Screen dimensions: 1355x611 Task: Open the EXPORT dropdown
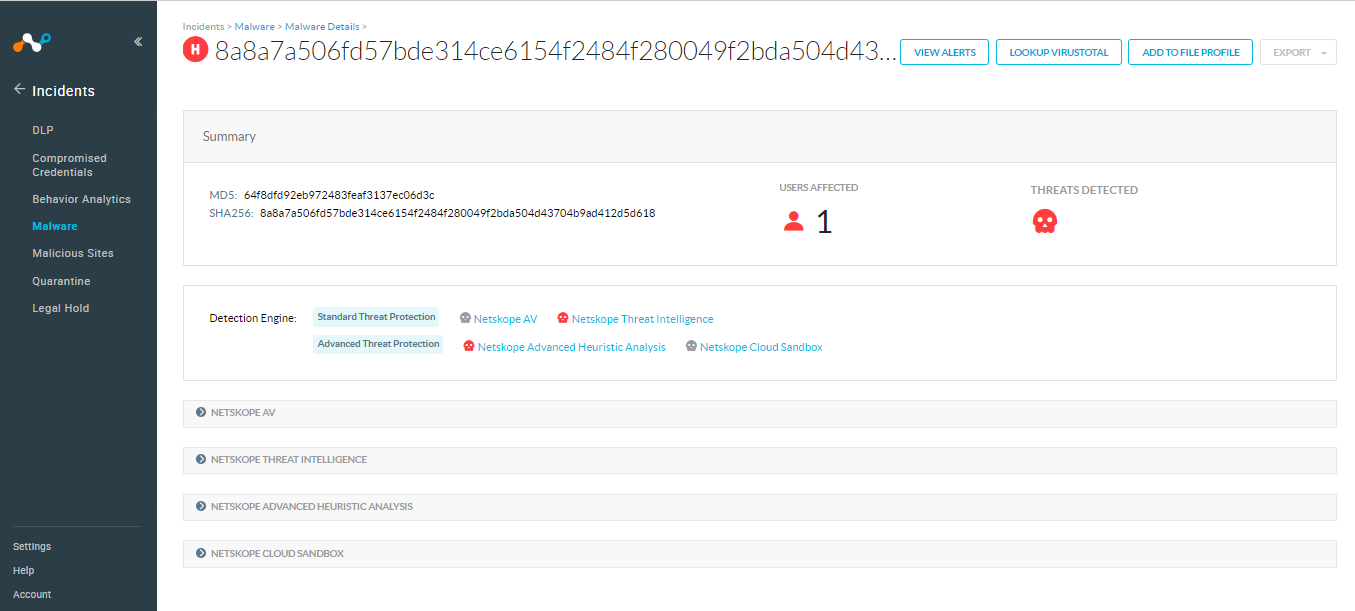[1298, 51]
